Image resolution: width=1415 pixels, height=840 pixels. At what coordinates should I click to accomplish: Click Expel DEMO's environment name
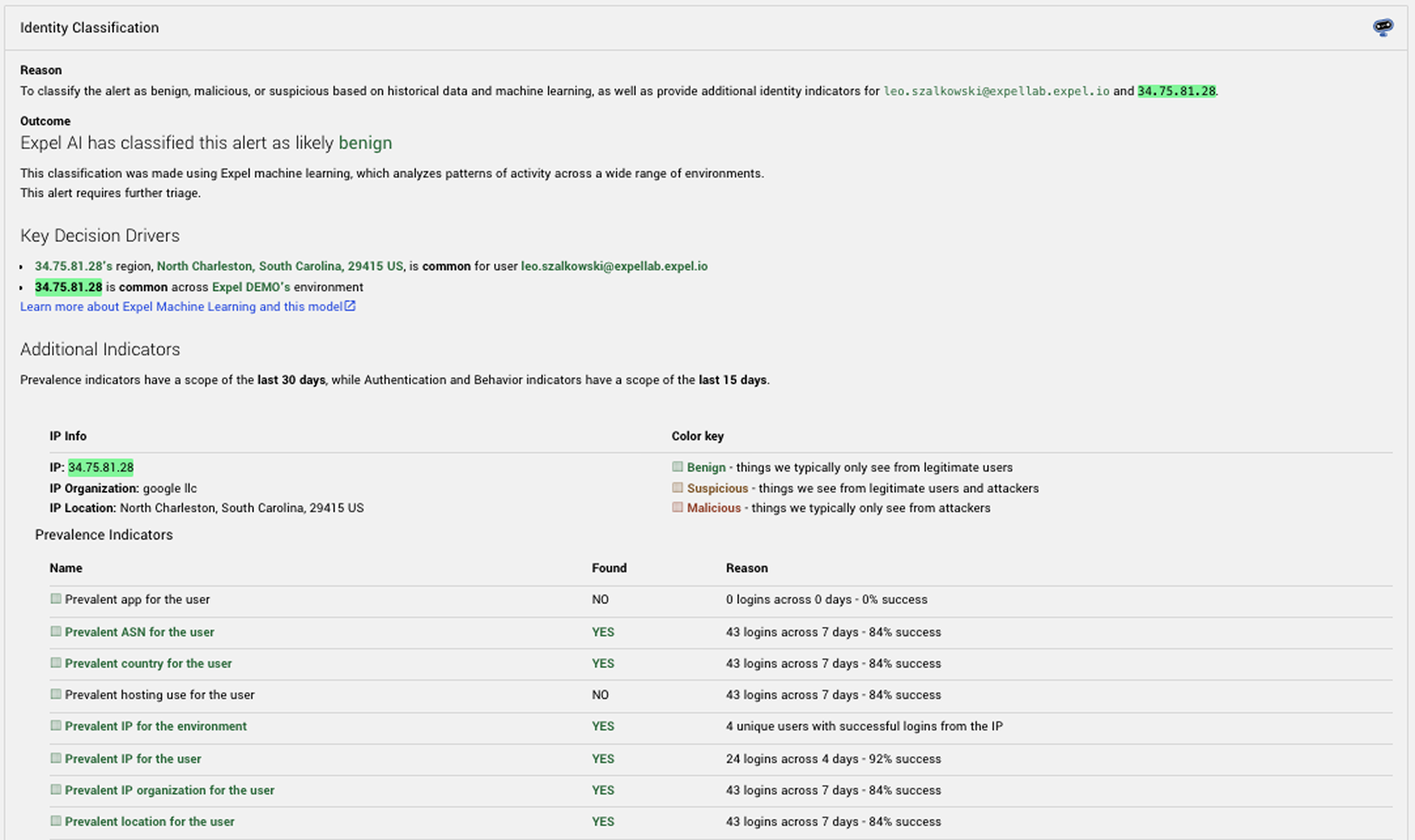pos(251,287)
